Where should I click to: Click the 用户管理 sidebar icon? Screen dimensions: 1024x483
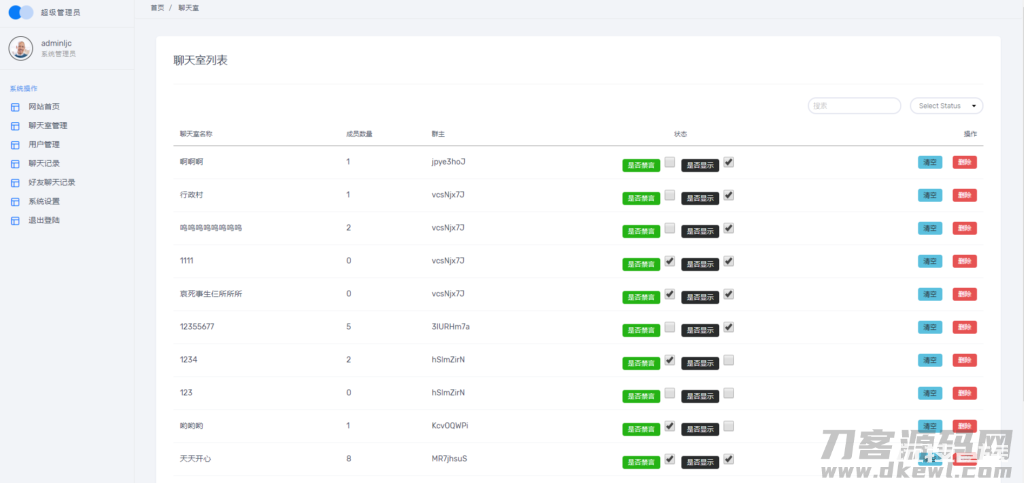click(x=15, y=145)
